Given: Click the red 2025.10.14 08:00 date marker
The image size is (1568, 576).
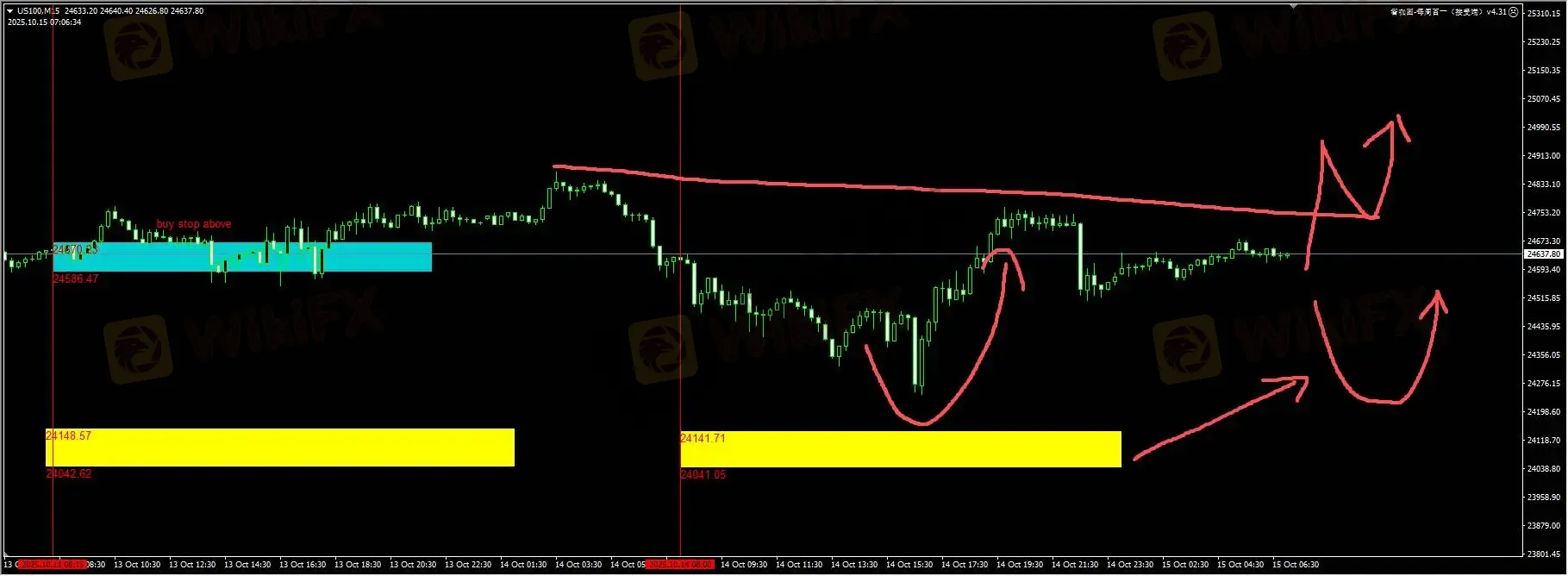Looking at the screenshot, I should click(x=680, y=565).
